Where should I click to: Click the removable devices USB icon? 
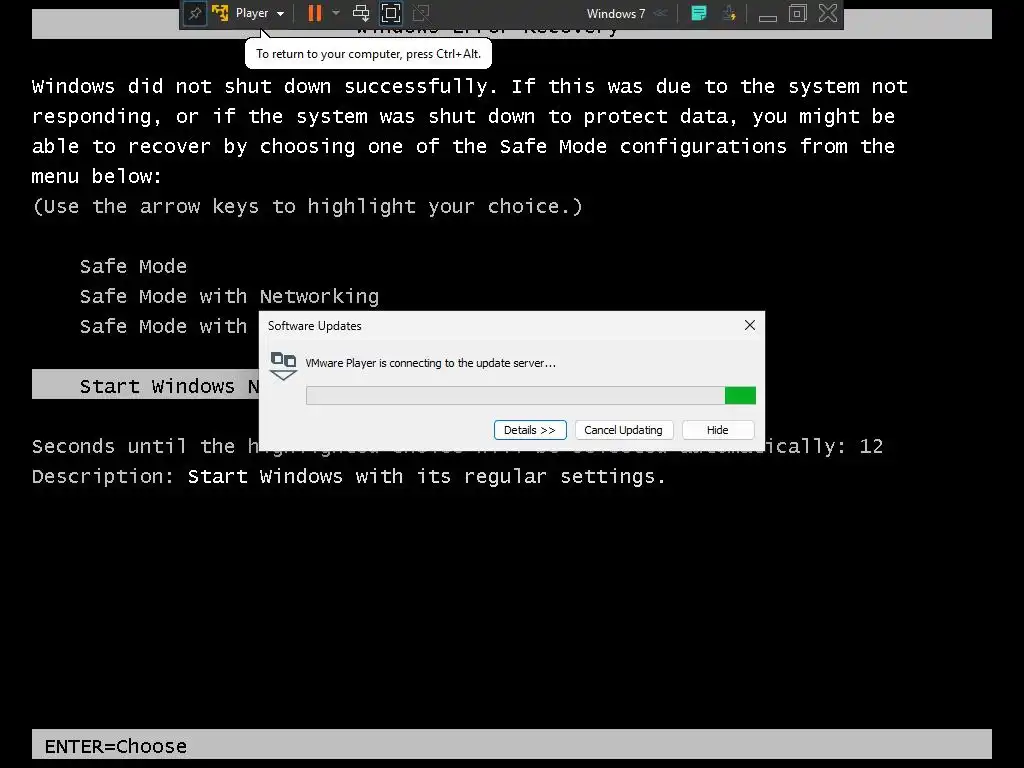729,13
